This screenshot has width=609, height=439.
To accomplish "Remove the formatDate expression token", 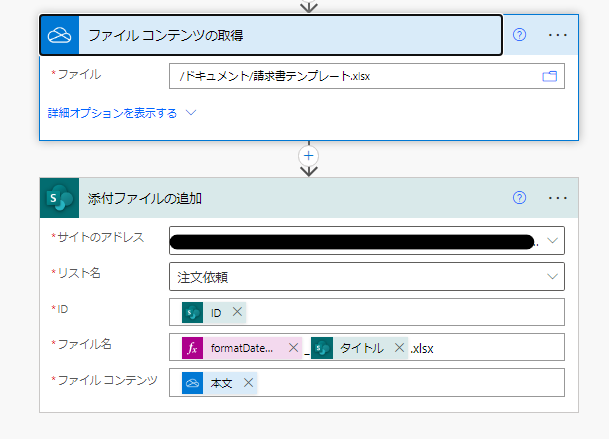I will (294, 348).
